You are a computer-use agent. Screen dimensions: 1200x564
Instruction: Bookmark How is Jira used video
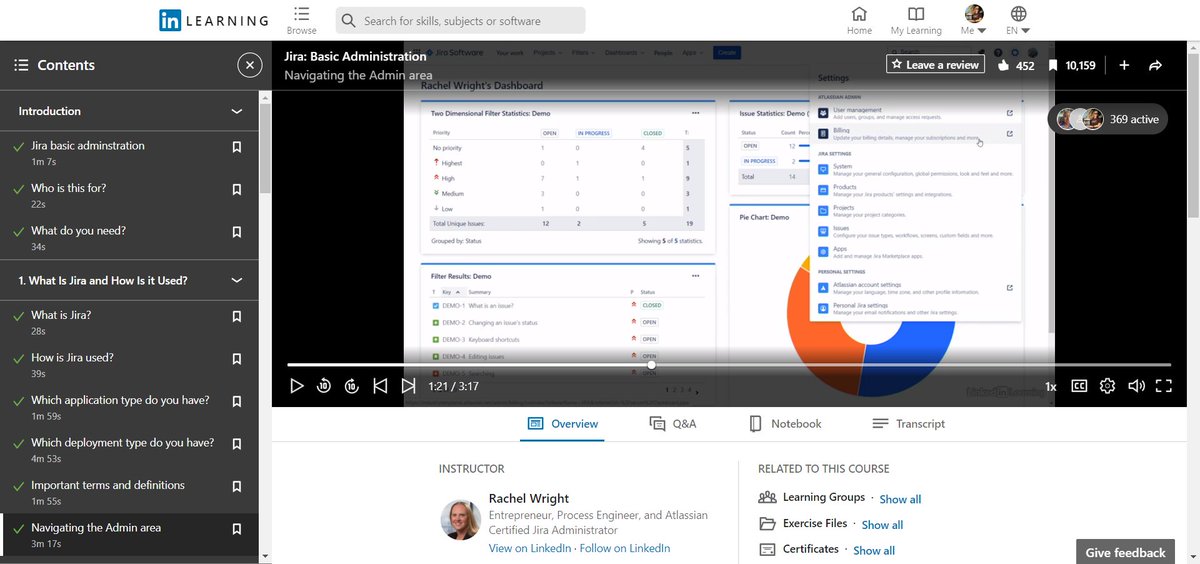click(236, 359)
